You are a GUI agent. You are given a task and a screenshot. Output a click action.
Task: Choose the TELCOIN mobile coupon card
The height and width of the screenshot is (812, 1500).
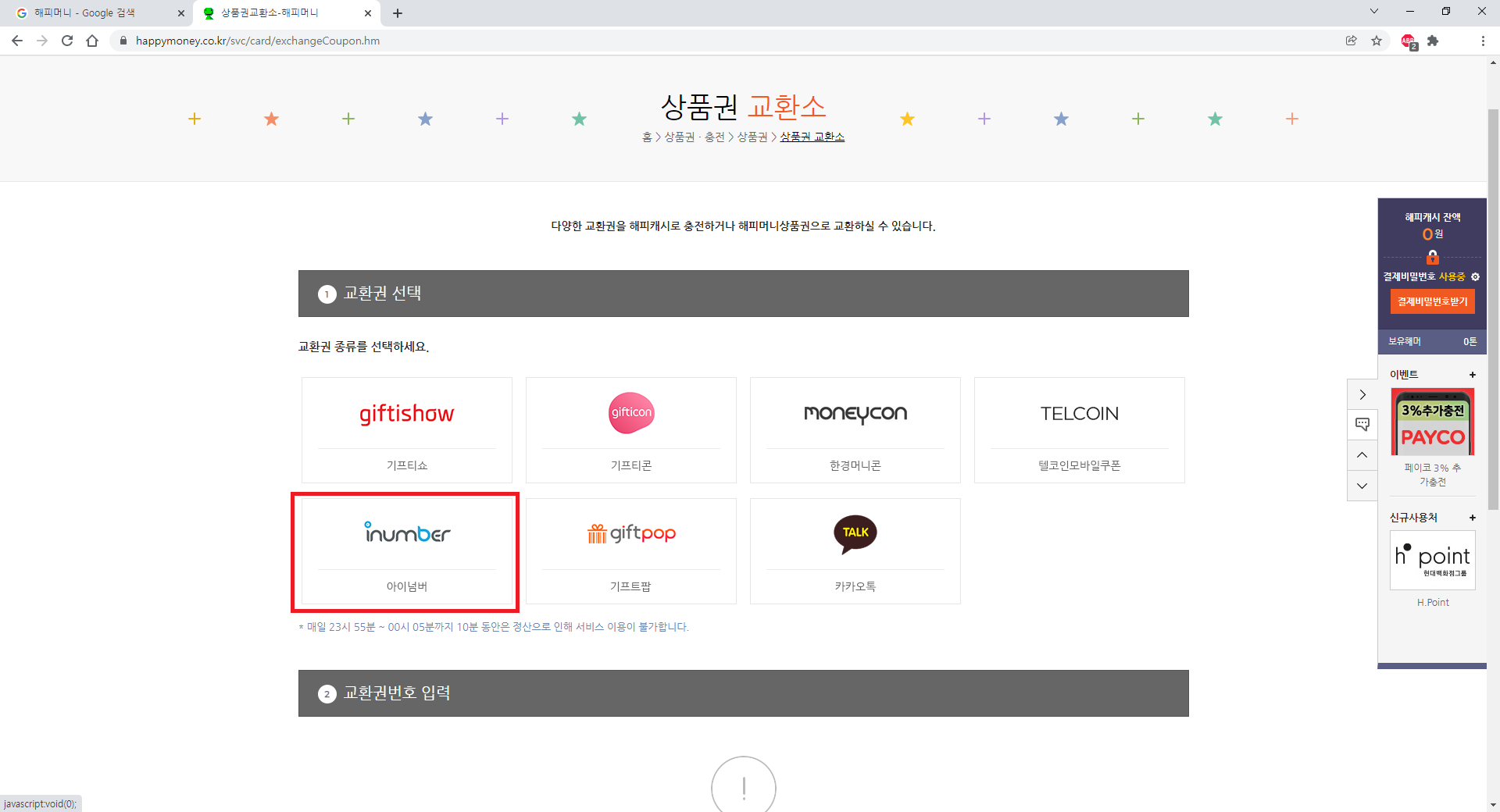click(x=1080, y=430)
